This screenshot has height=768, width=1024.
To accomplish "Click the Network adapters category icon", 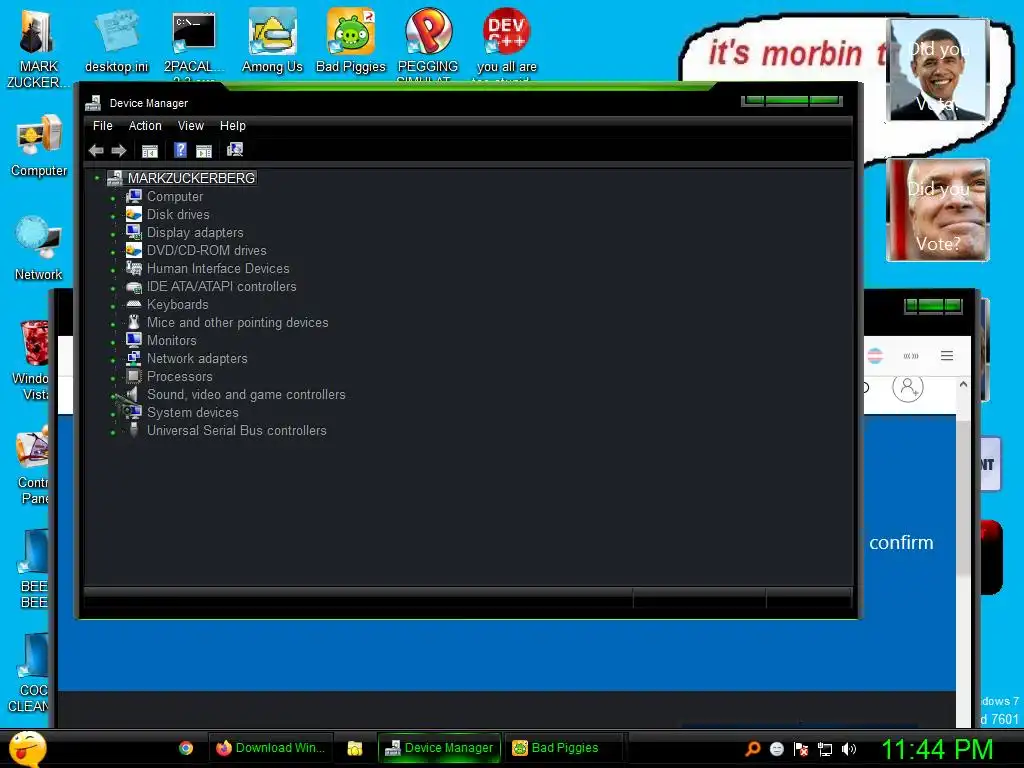I will tap(134, 358).
